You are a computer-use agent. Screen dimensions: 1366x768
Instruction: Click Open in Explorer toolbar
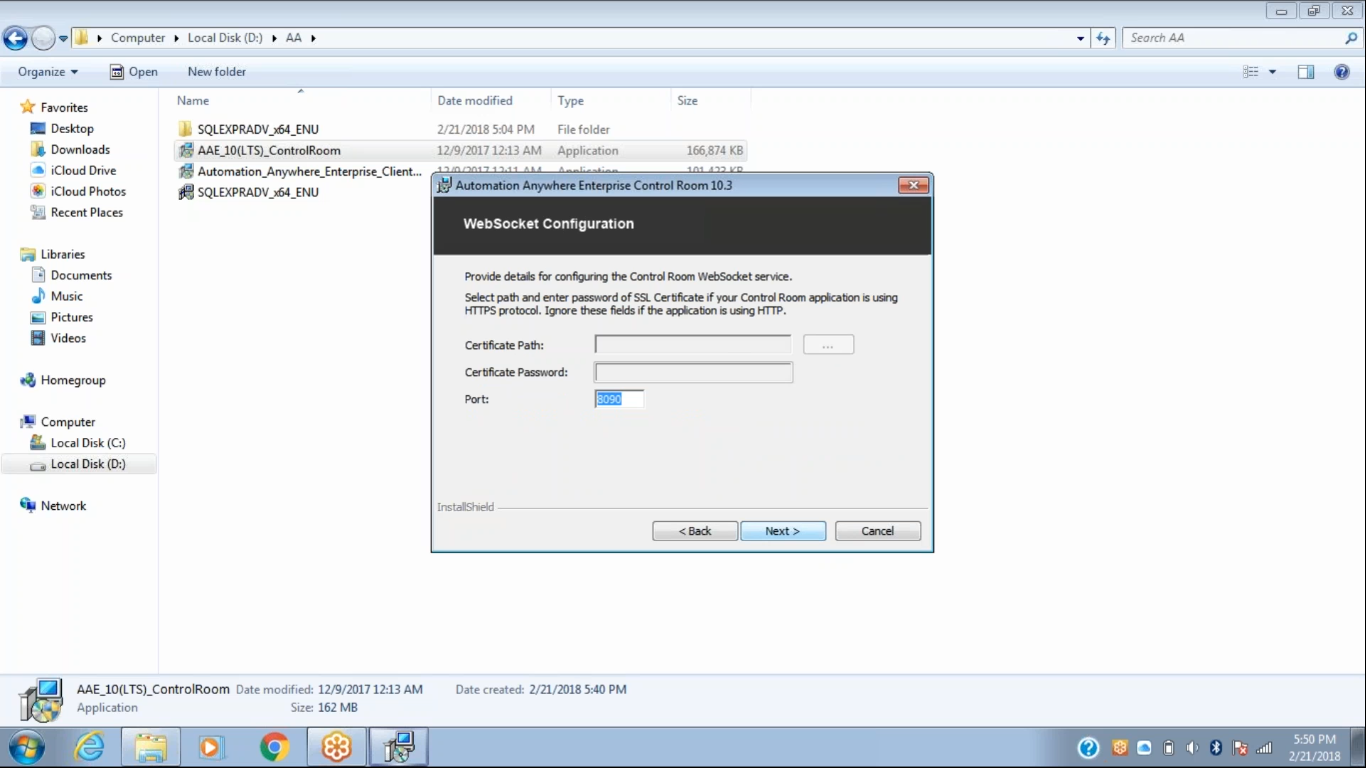pos(133,72)
